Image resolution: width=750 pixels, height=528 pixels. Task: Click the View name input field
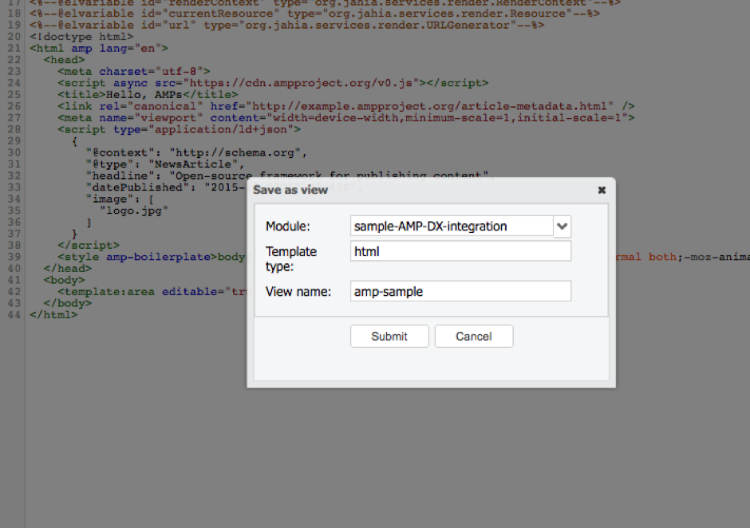(x=460, y=291)
